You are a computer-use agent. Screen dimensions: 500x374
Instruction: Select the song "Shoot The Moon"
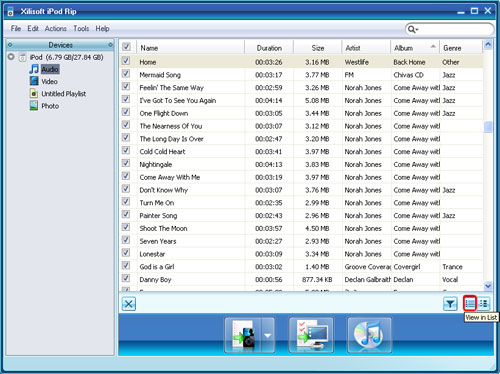coord(163,228)
